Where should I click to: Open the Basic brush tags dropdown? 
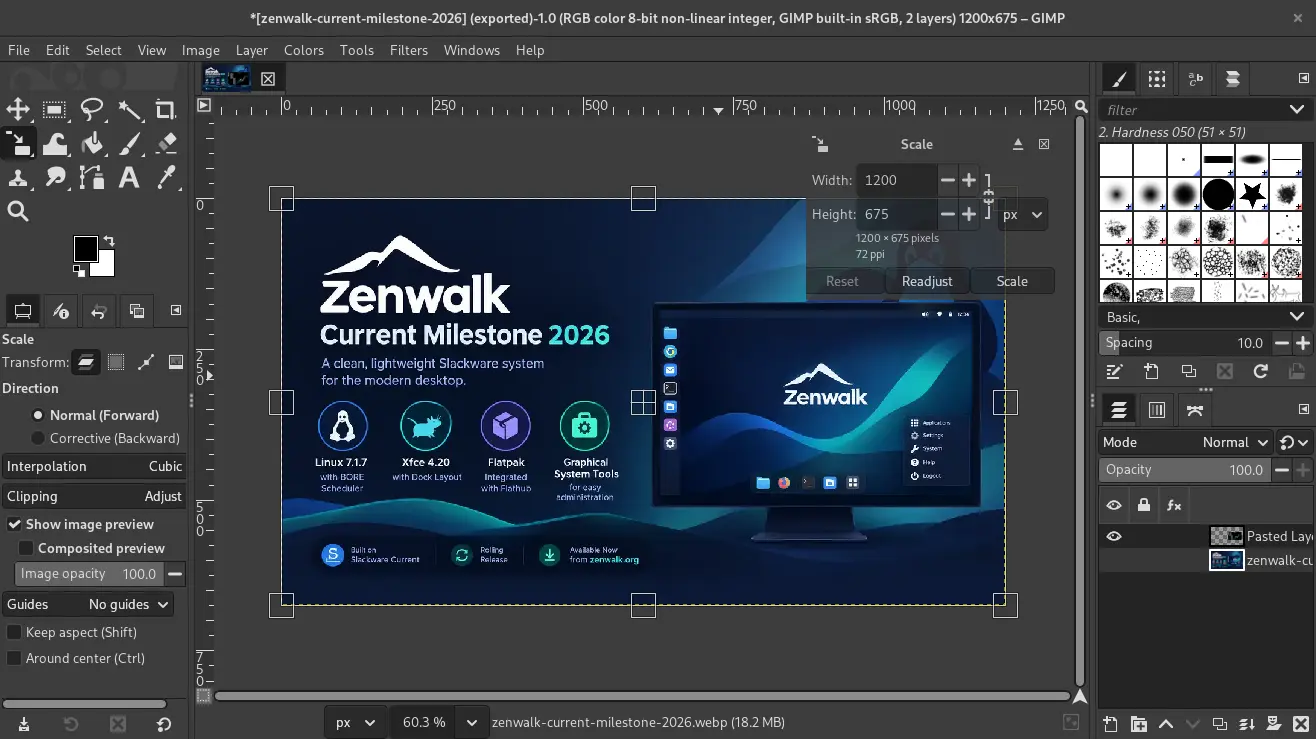coord(1205,316)
